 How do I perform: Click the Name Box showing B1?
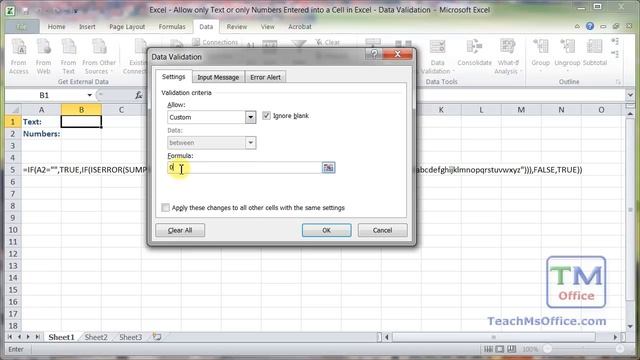point(44,95)
